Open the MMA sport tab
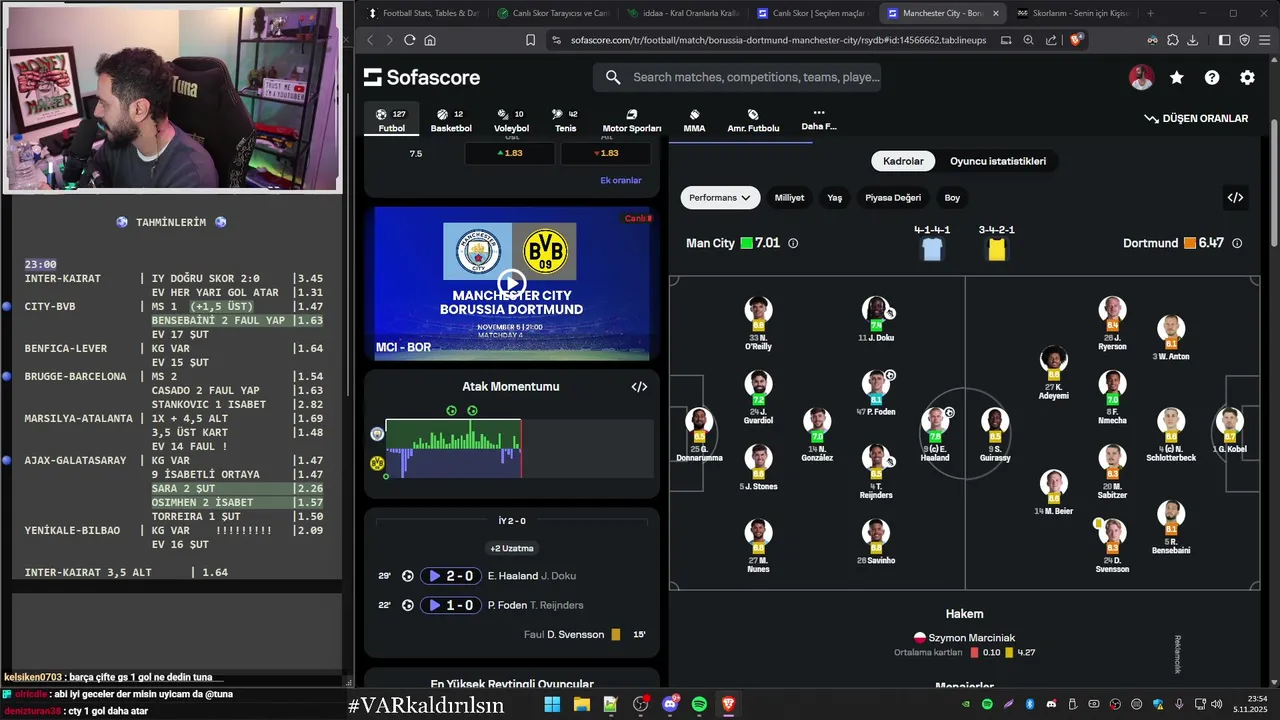1280x720 pixels. coord(694,121)
